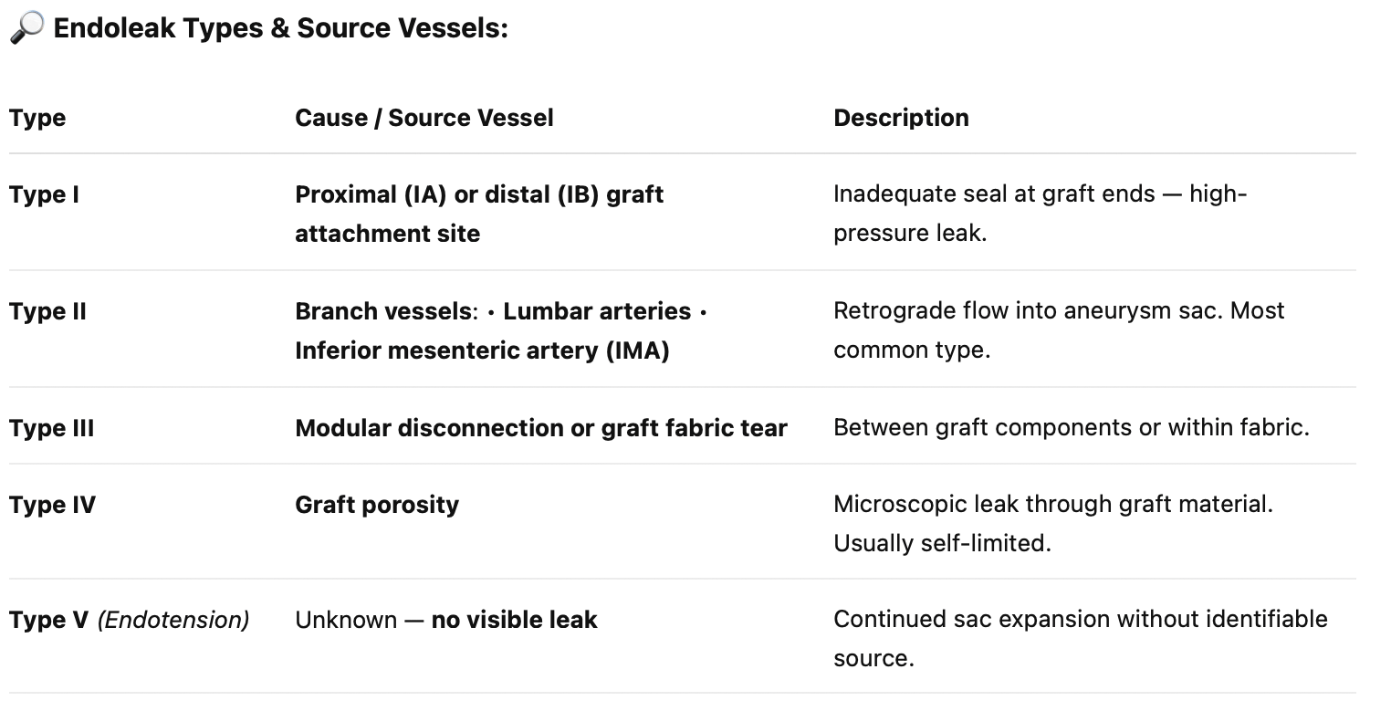Click the 'no visible leak' bold text

click(x=514, y=620)
